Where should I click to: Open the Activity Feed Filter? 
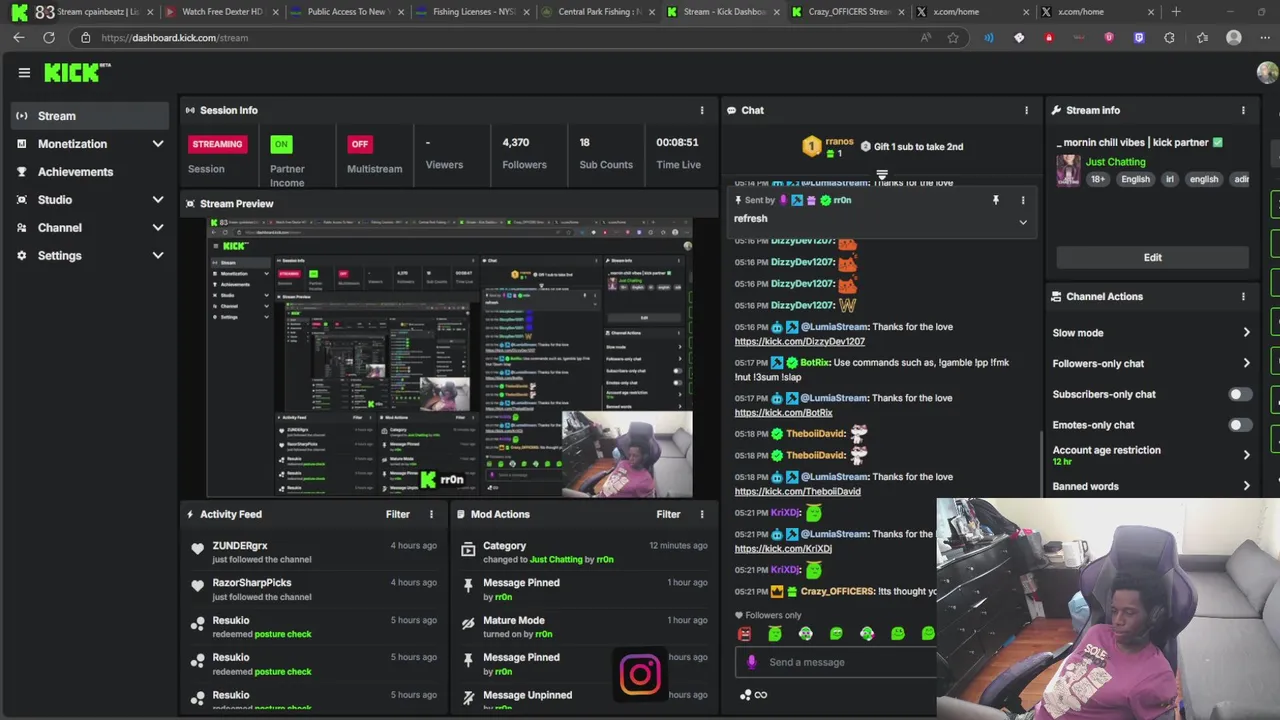(x=398, y=514)
